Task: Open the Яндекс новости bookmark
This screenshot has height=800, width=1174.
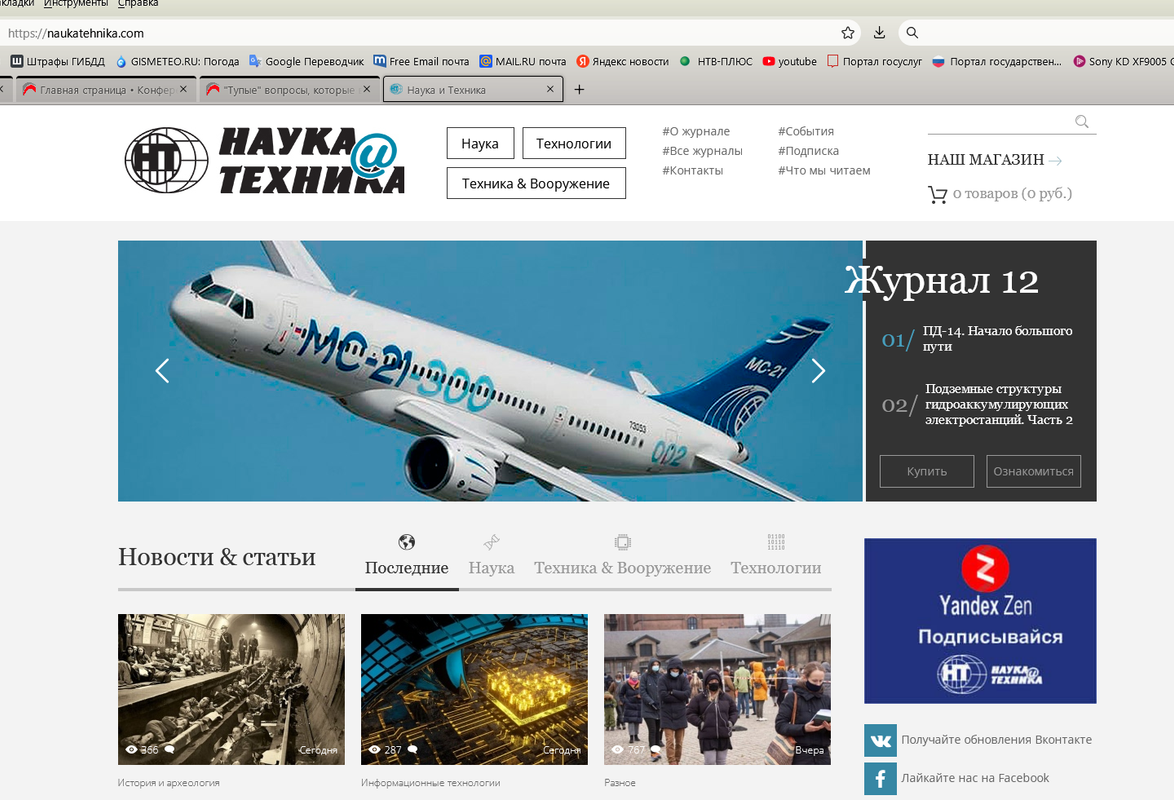Action: pyautogui.click(x=622, y=61)
